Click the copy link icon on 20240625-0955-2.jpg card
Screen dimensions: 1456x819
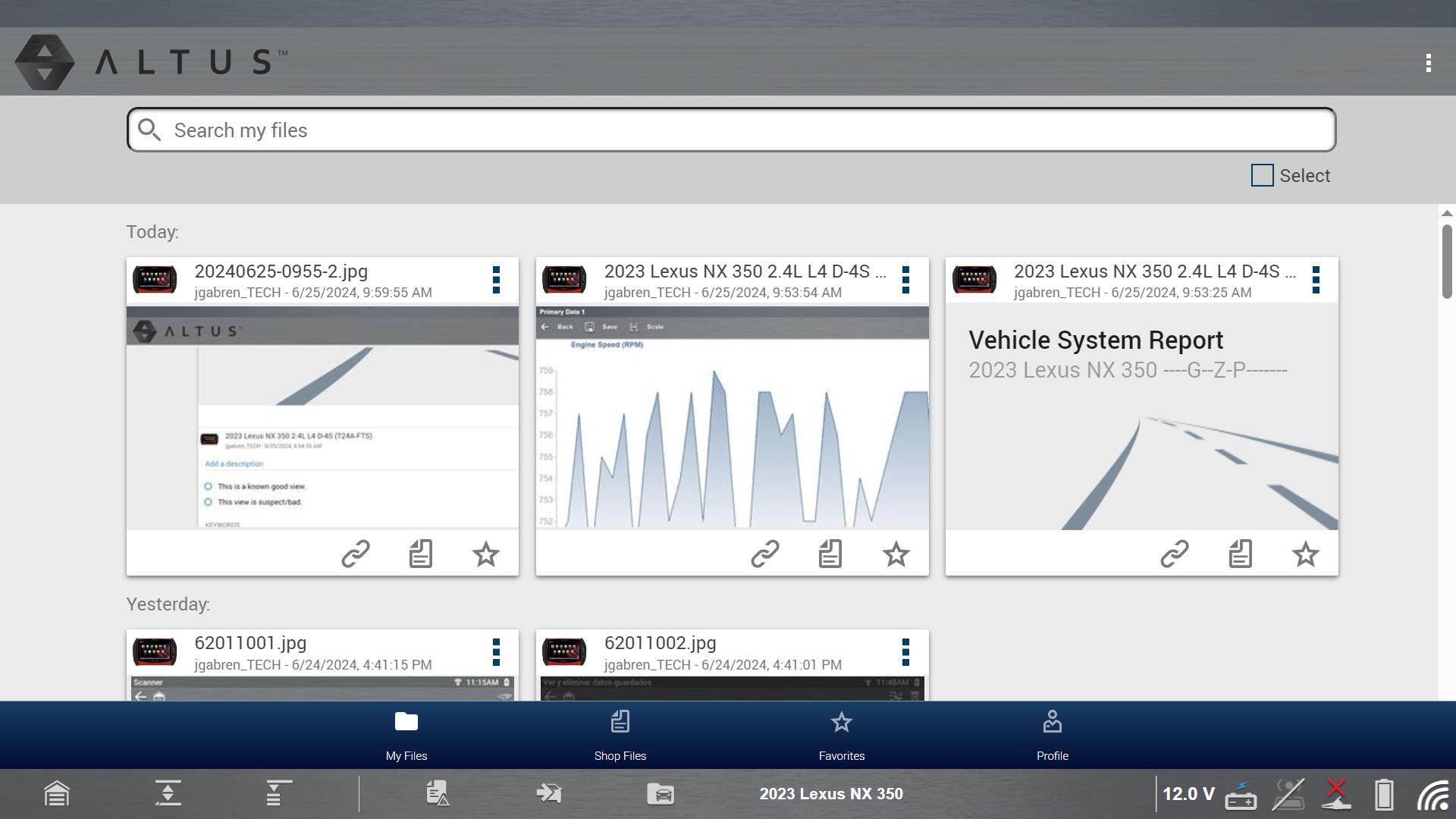[x=355, y=554]
